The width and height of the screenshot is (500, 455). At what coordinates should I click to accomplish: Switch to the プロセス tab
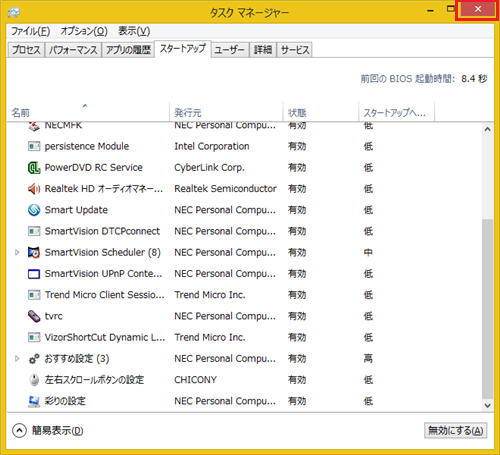(x=26, y=50)
